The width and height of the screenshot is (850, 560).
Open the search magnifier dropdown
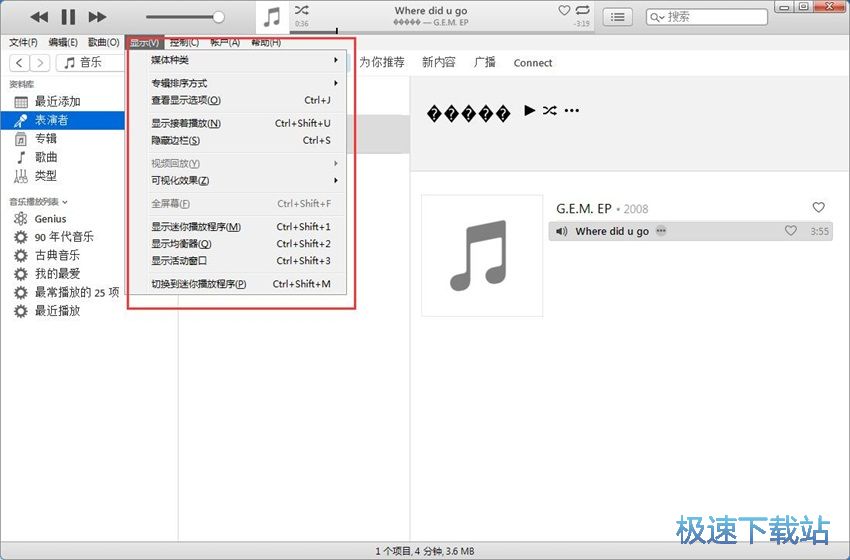coord(657,17)
